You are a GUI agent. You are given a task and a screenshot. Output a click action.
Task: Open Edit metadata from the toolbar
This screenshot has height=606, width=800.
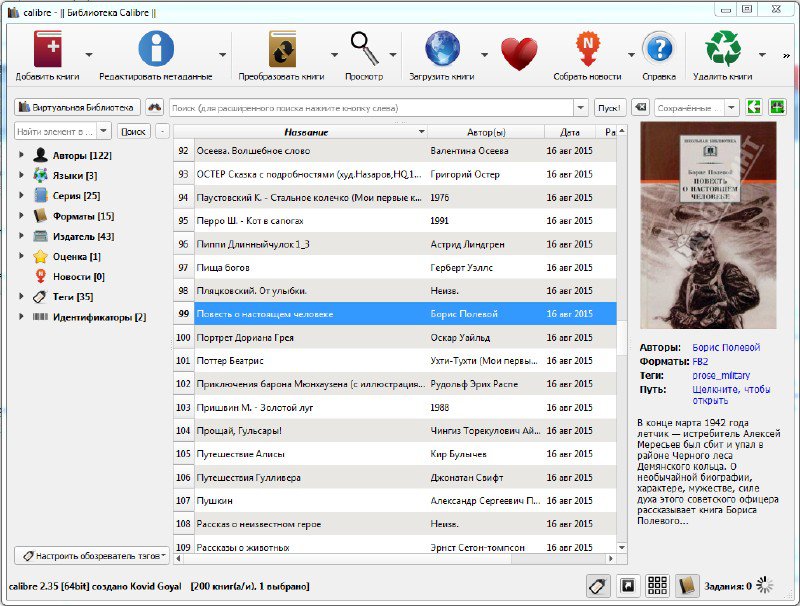click(x=155, y=49)
